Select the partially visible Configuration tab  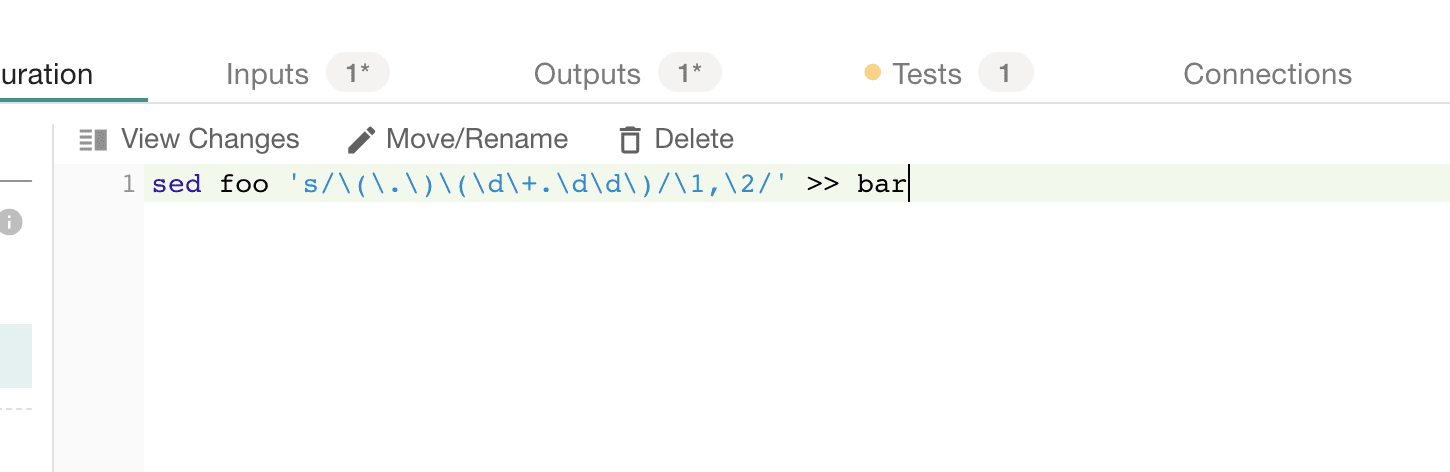pos(47,74)
